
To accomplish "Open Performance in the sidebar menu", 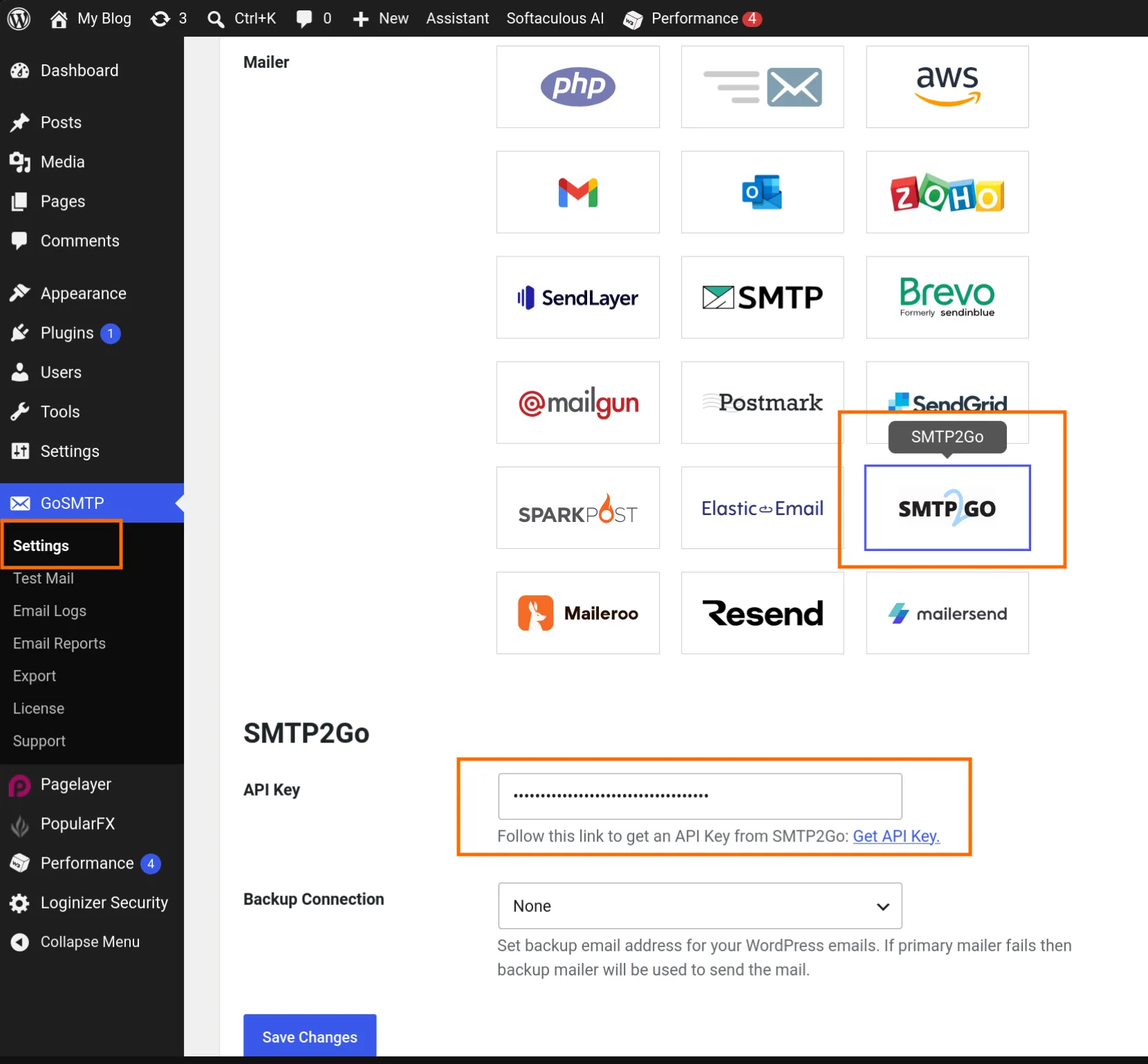I will pyautogui.click(x=92, y=863).
